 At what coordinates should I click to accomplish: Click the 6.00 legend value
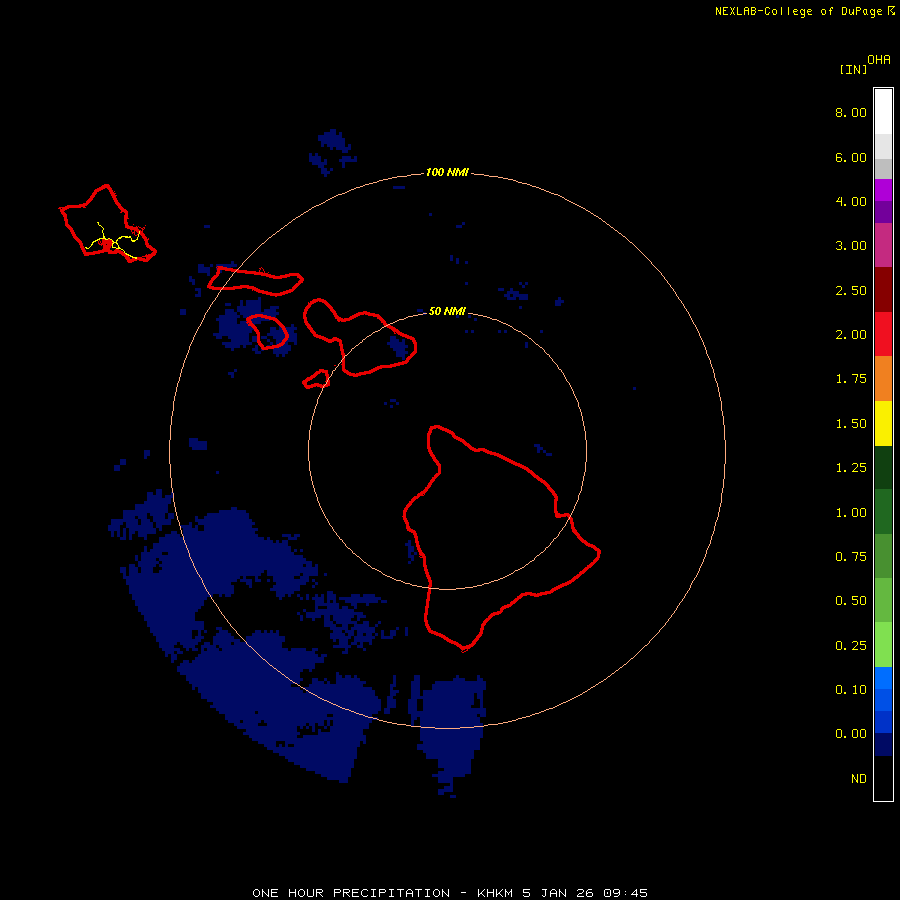click(851, 157)
